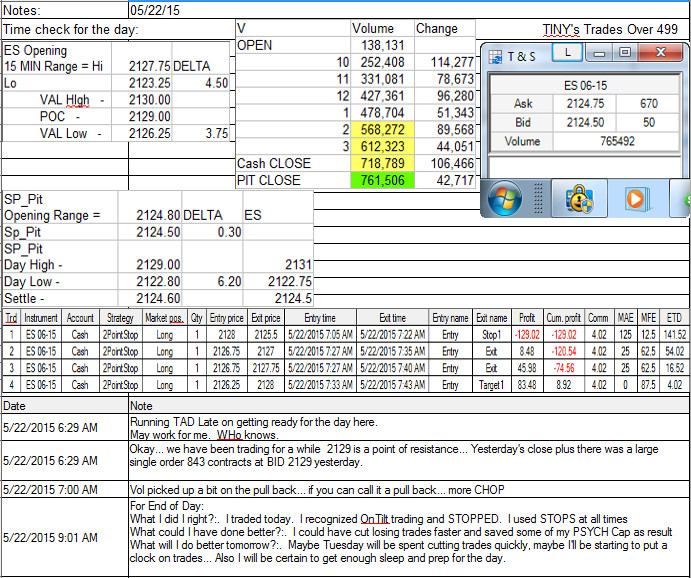Click the T & S window title icon
The height and width of the screenshot is (578, 691).
click(x=496, y=56)
